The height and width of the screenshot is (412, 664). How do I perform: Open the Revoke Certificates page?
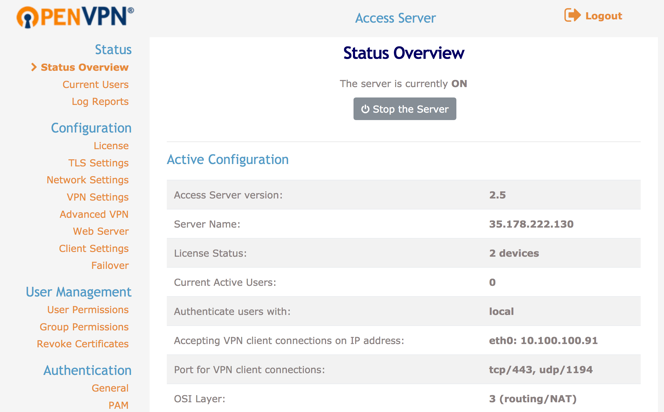point(83,344)
